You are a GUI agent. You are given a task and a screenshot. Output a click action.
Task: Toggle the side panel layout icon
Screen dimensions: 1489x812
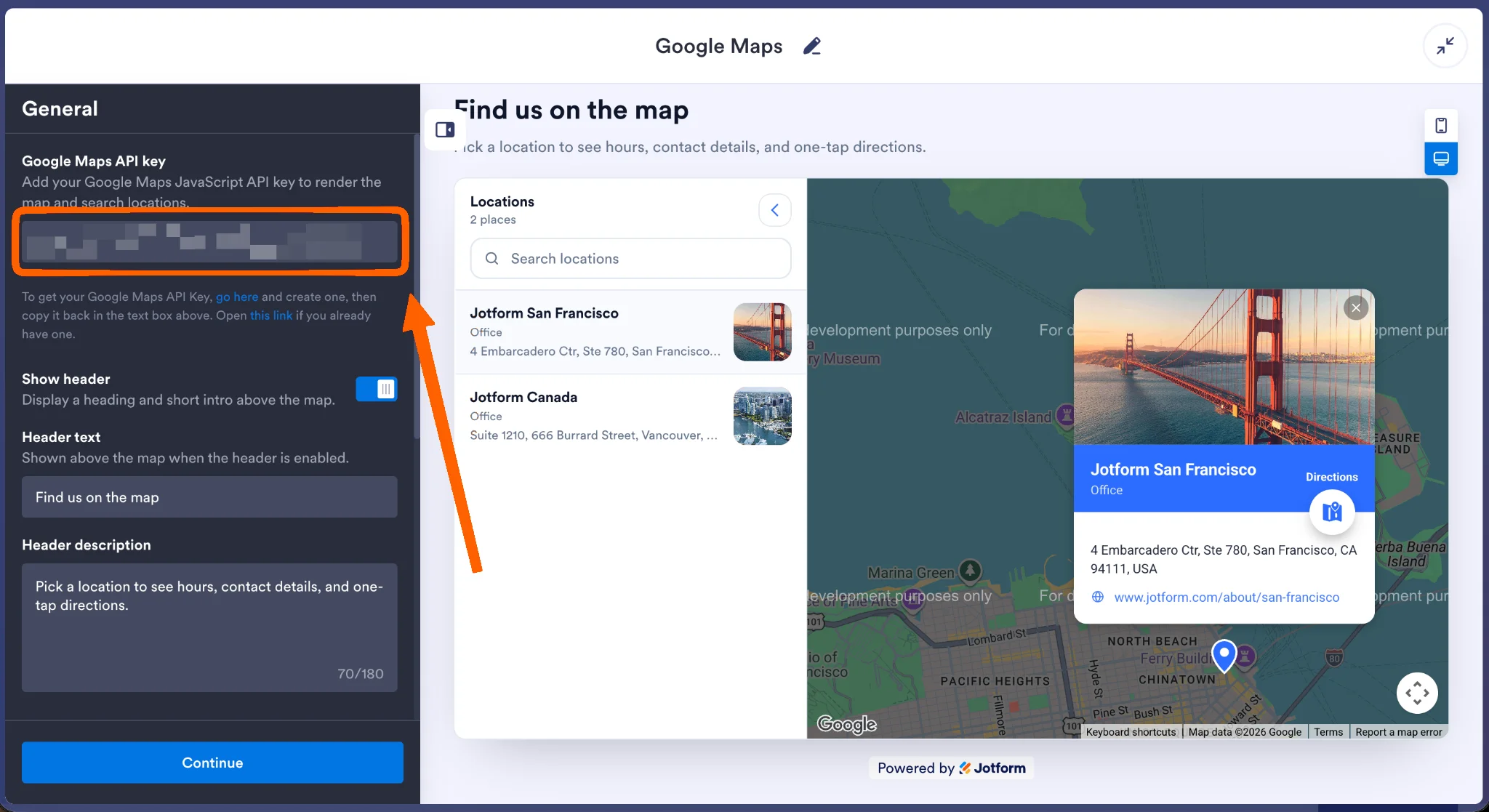445,129
